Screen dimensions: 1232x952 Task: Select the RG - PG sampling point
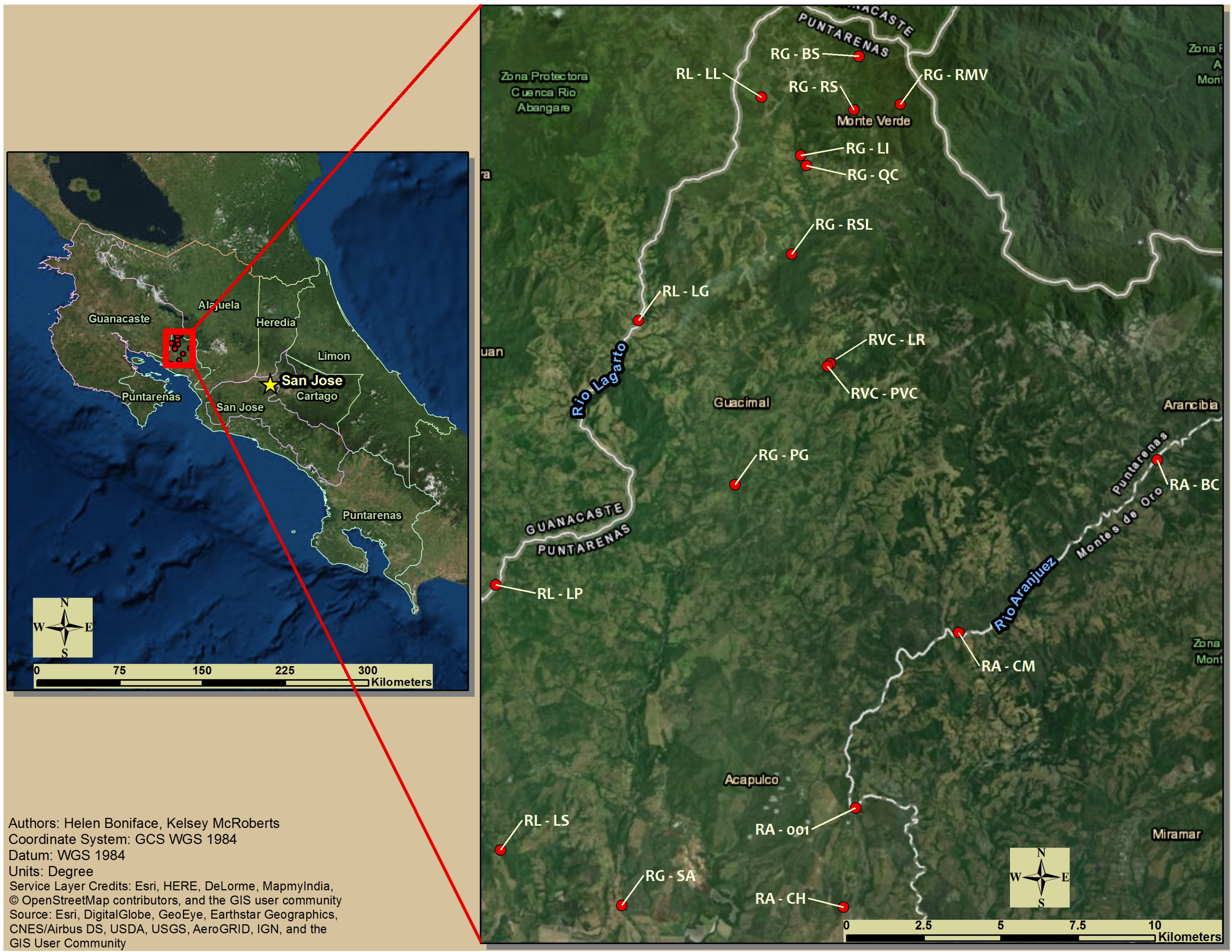[x=734, y=485]
